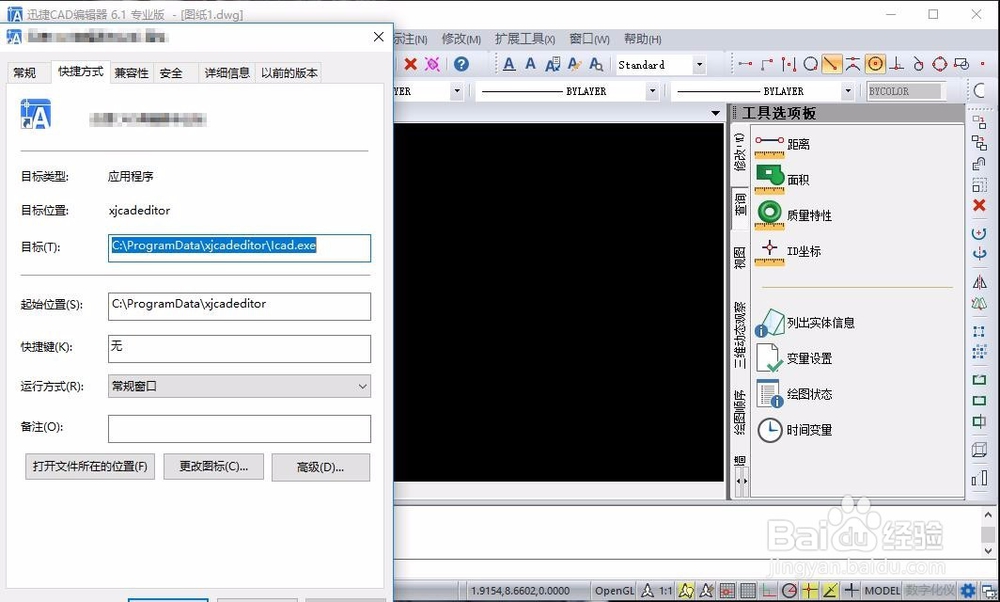Click the mirror triangle icon in right toolbar
This screenshot has width=1000, height=602.
pyautogui.click(x=979, y=282)
